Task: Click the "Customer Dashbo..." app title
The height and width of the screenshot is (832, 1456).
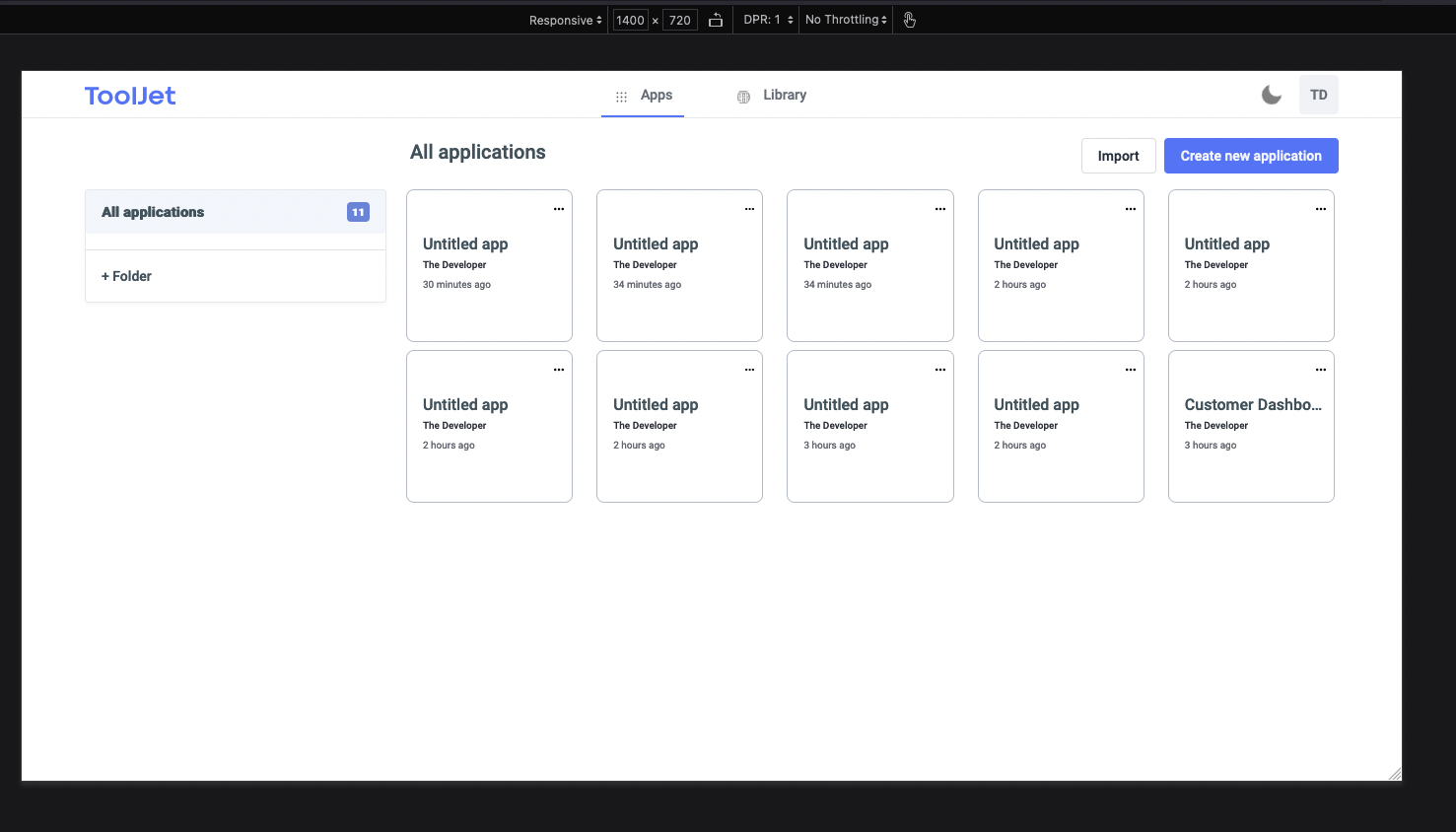Action: click(x=1253, y=405)
